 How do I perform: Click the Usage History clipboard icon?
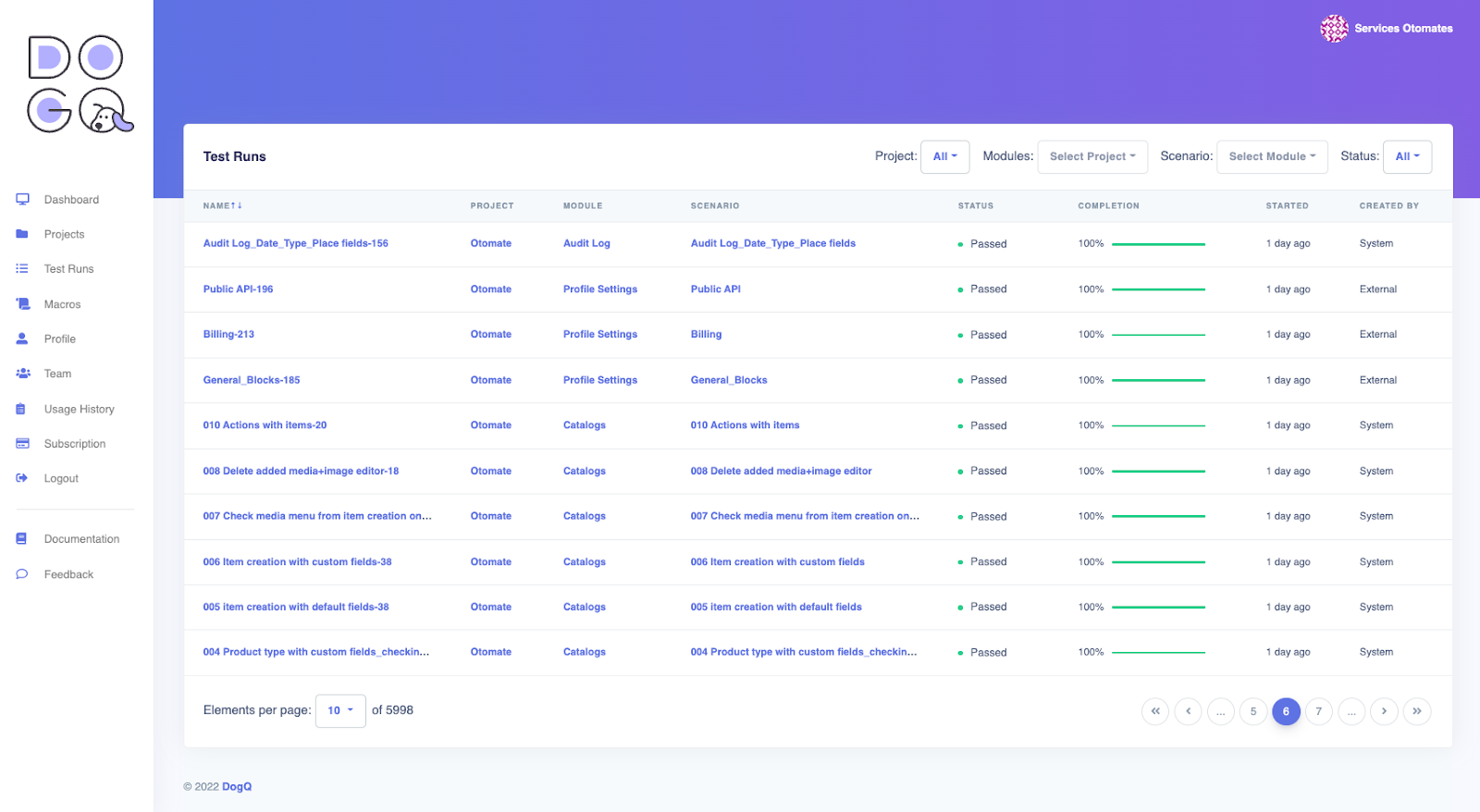point(21,409)
